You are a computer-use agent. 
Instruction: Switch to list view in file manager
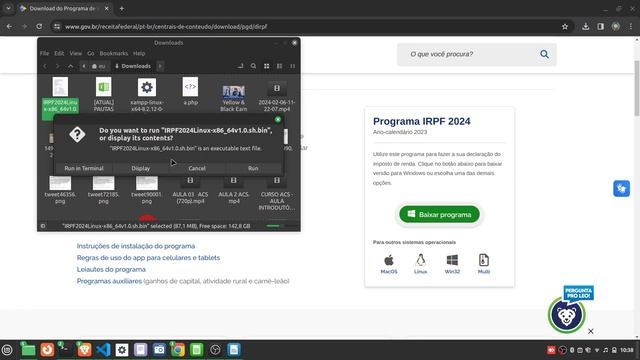[280, 66]
